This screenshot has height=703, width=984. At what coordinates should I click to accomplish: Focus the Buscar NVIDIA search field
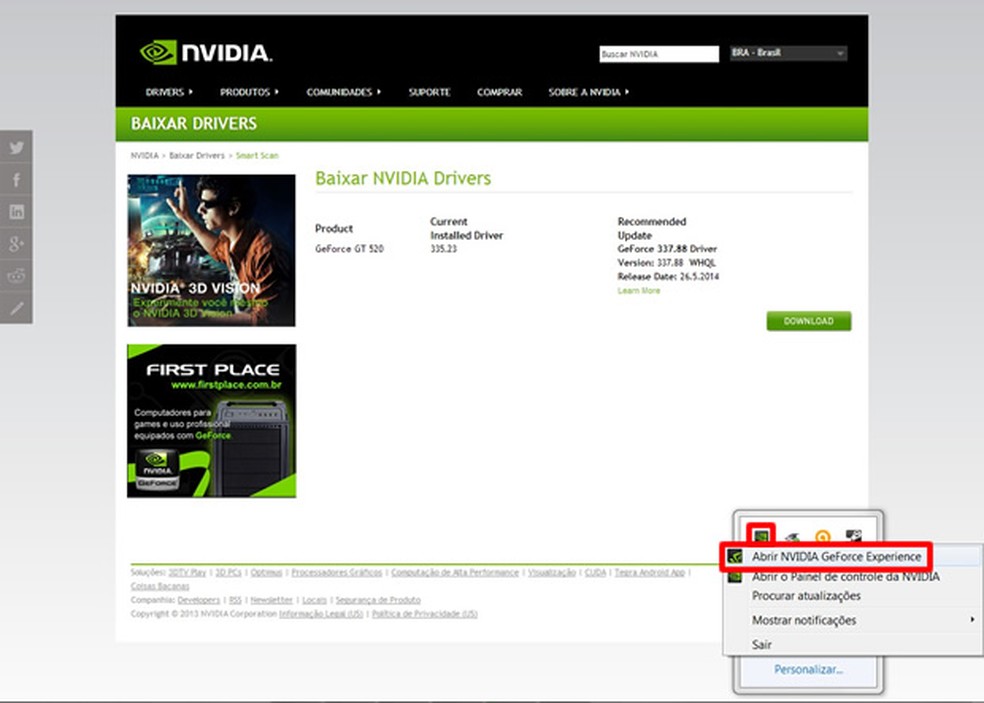pos(659,54)
